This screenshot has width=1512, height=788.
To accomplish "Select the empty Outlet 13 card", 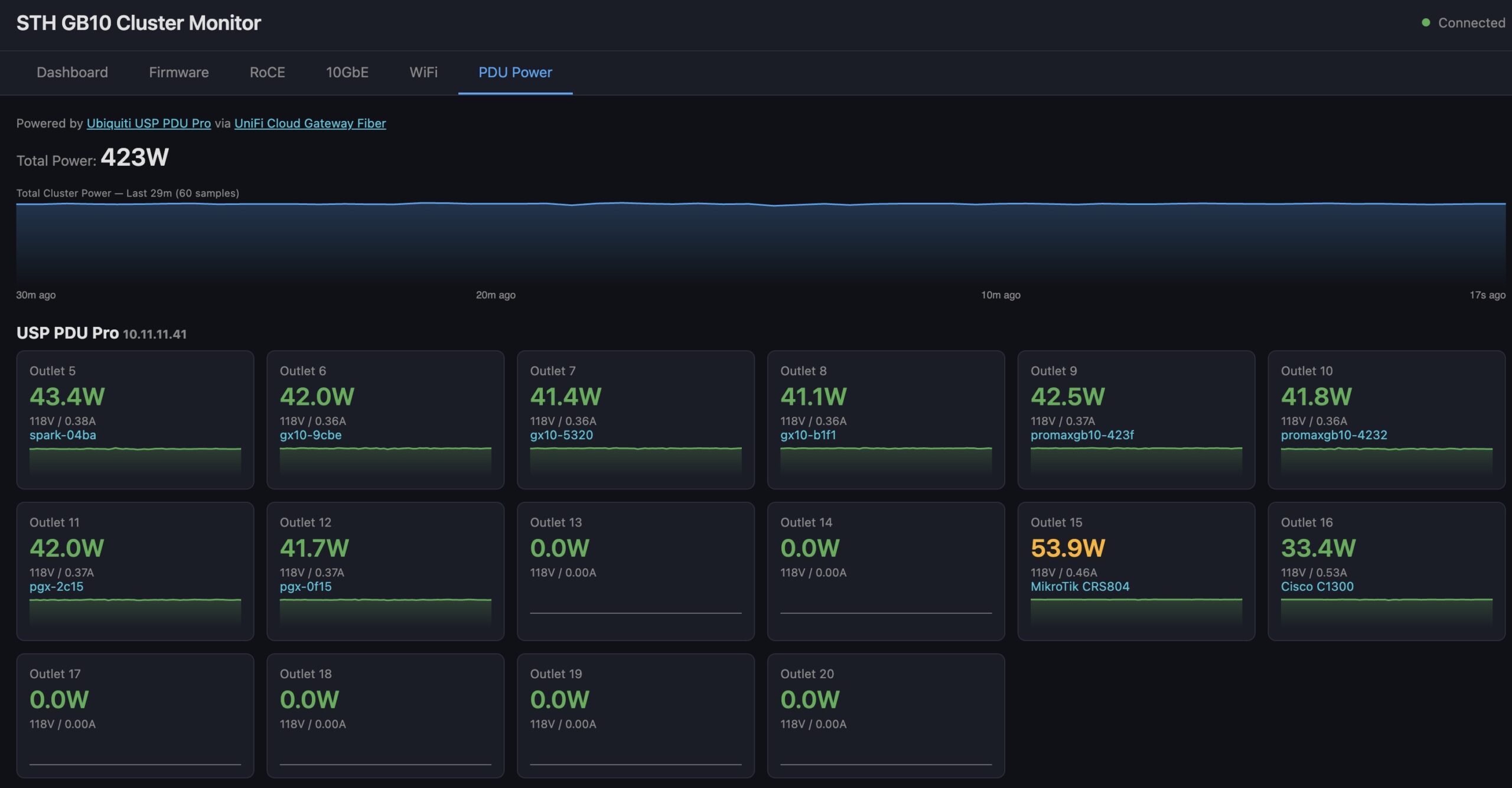I will tap(636, 571).
